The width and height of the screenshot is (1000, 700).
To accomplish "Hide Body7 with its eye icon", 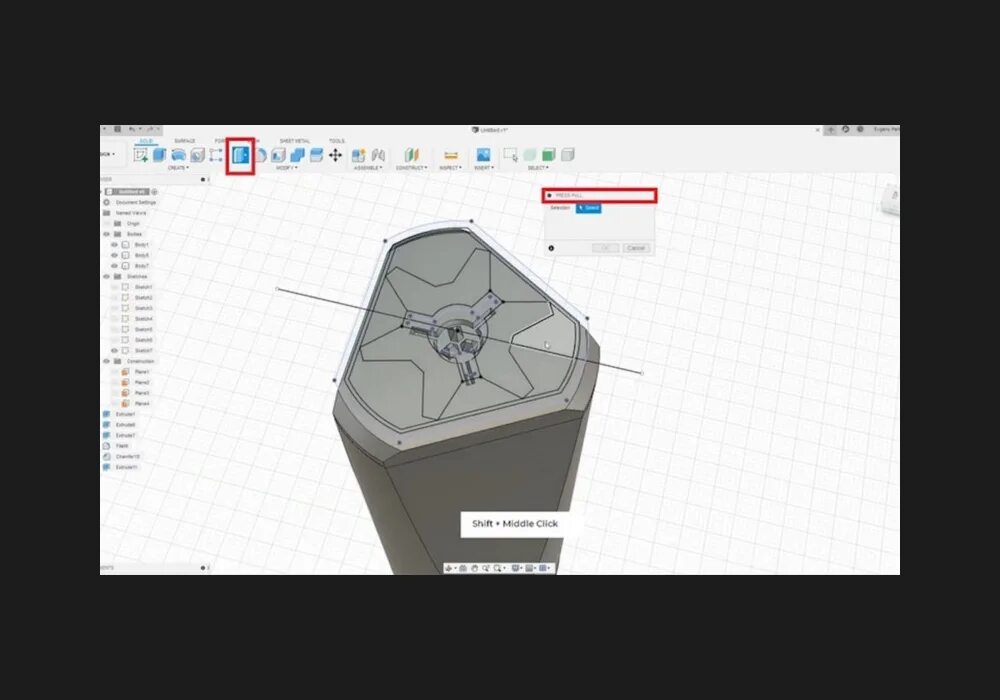I will click(x=115, y=266).
